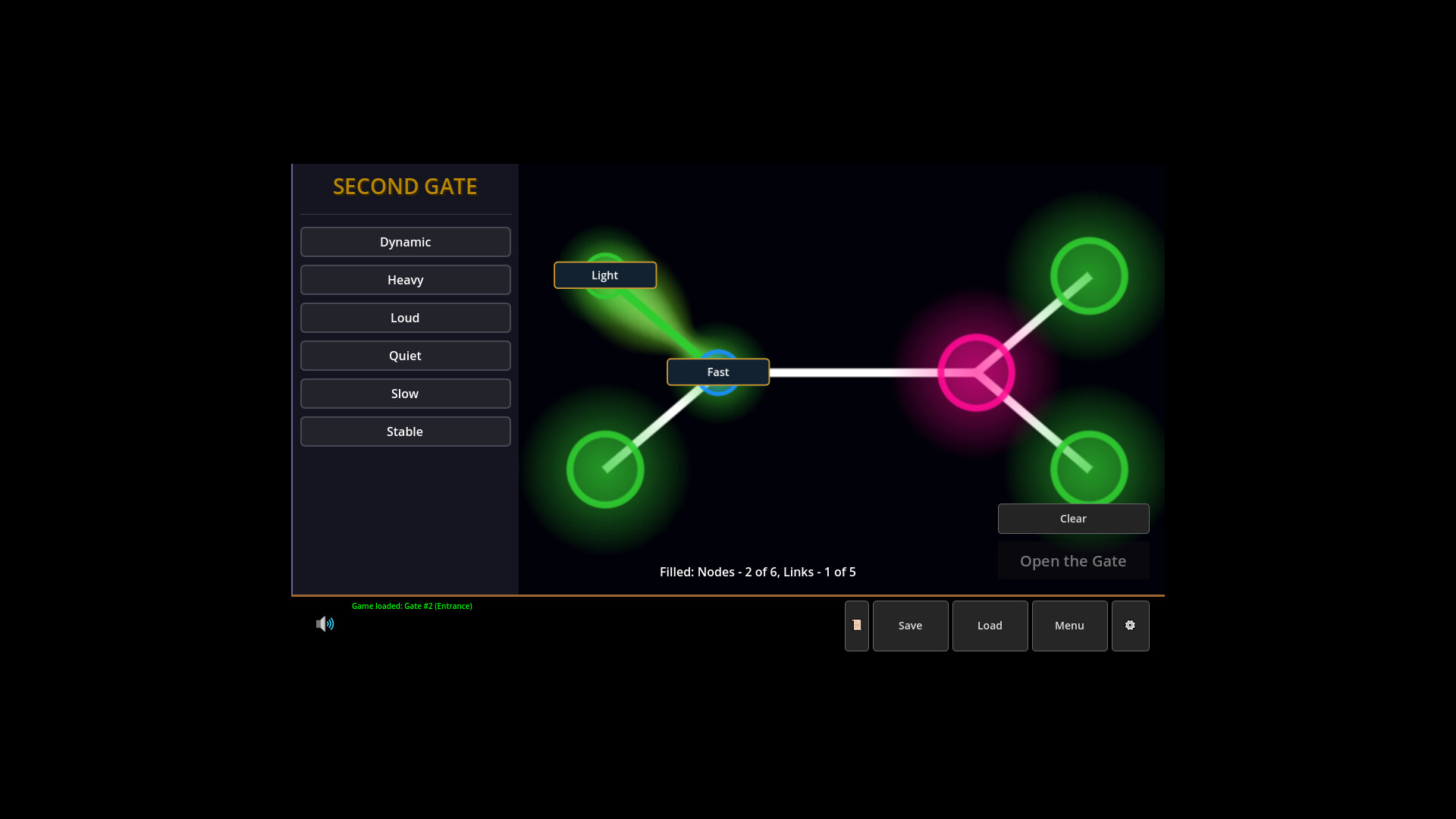Click the bottom-left green node
This screenshot has width=1456, height=819.
pyautogui.click(x=604, y=468)
